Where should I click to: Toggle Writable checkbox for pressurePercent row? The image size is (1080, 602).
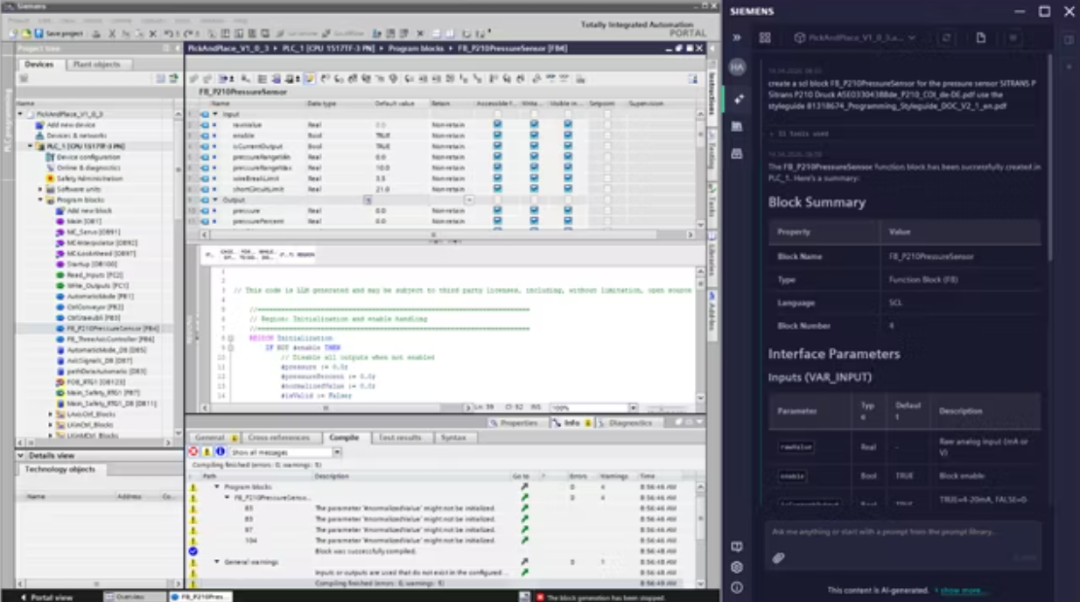[534, 221]
